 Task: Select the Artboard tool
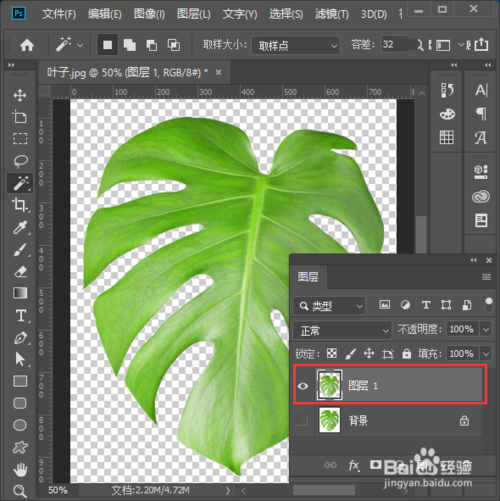coord(20,117)
